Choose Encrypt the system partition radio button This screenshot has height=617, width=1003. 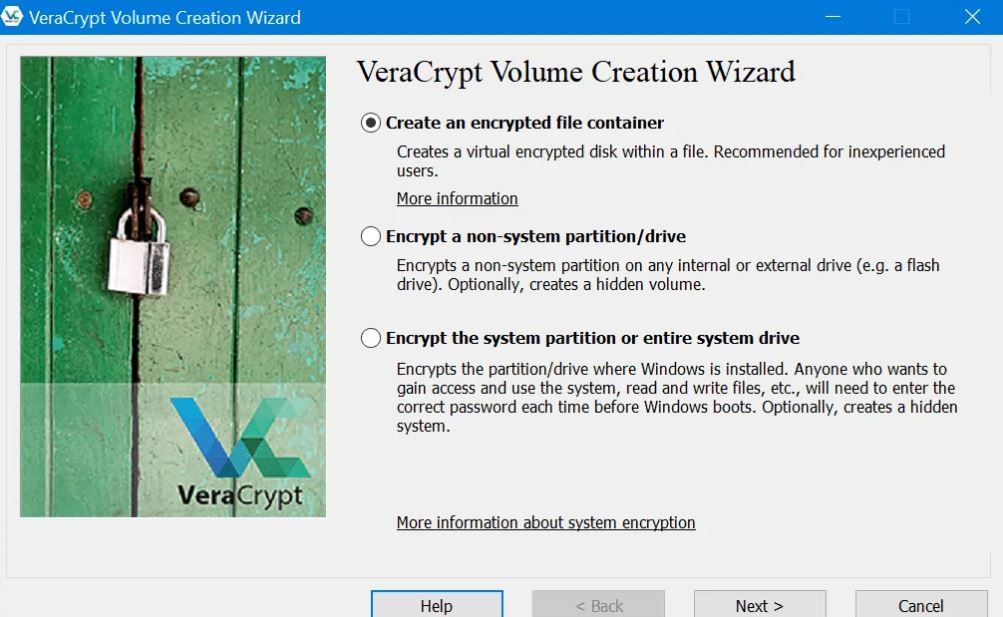click(371, 338)
